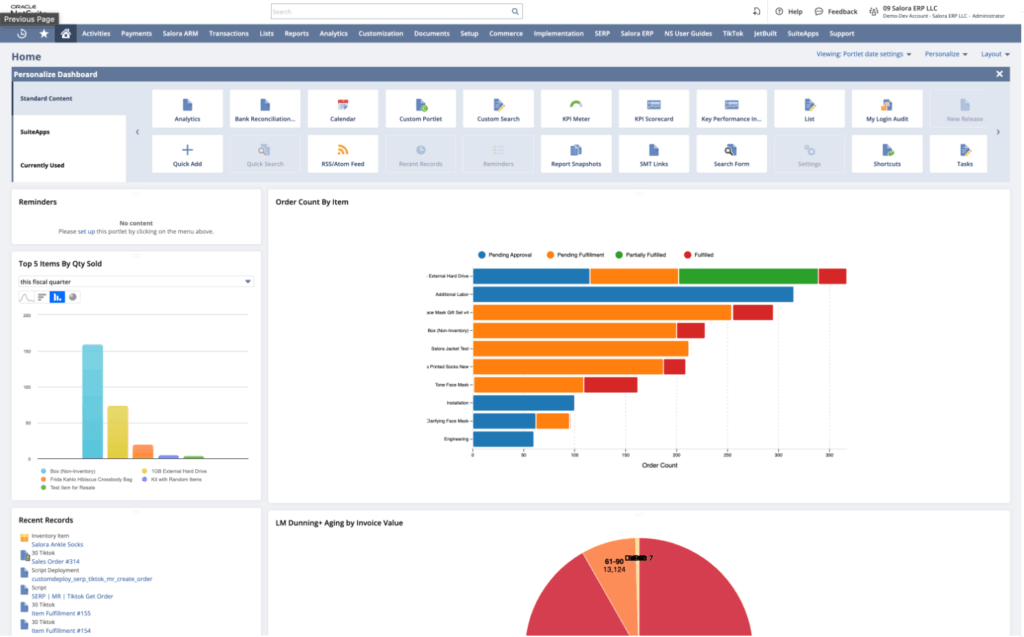Expand the Personalize dropdown
Image resolution: width=1024 pixels, height=637 pixels.
946,54
